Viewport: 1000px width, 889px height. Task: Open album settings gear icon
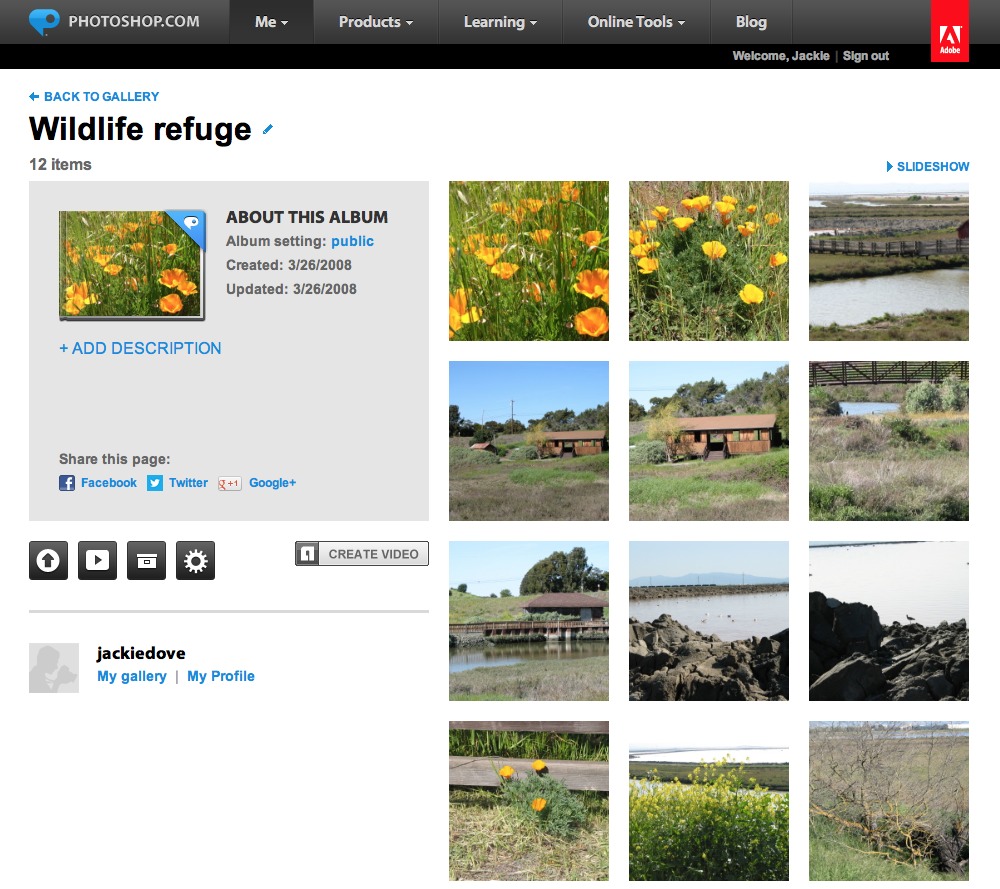tap(196, 561)
